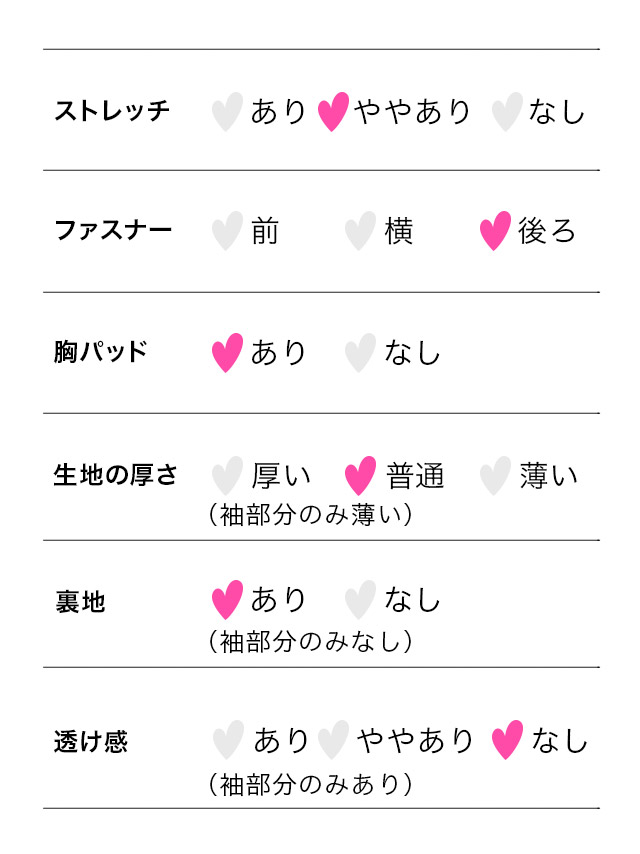Click the 透け感 row label
Screen dimensions: 640x854
(x=91, y=743)
